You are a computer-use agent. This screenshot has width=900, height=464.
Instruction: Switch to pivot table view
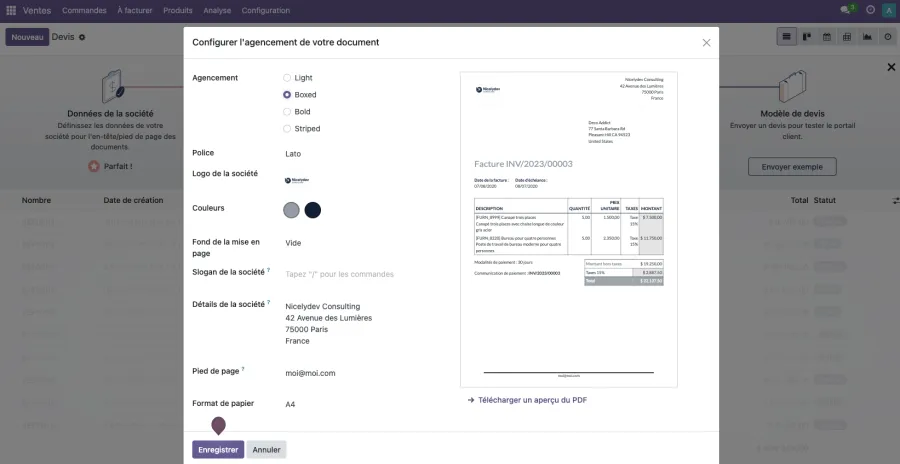pyautogui.click(x=847, y=37)
